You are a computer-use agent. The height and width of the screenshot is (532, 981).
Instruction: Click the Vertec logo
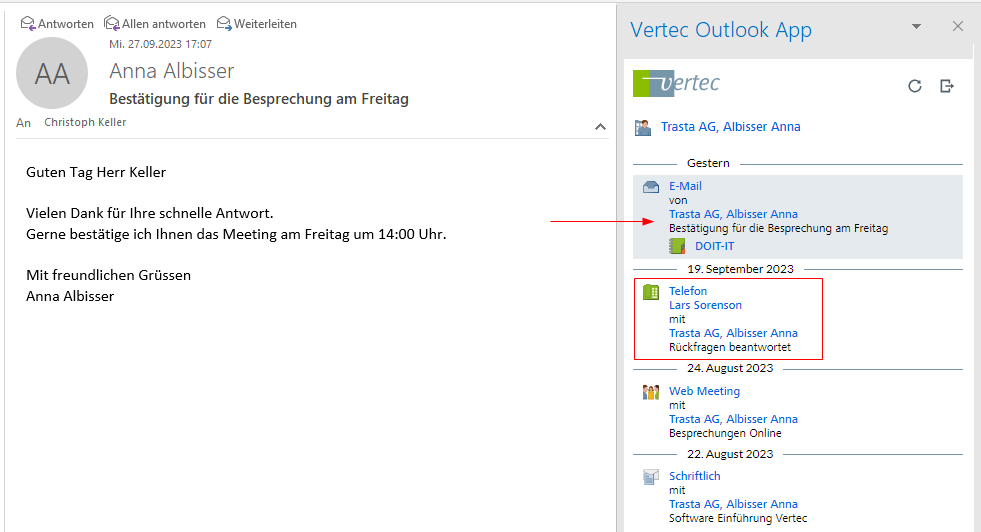677,84
